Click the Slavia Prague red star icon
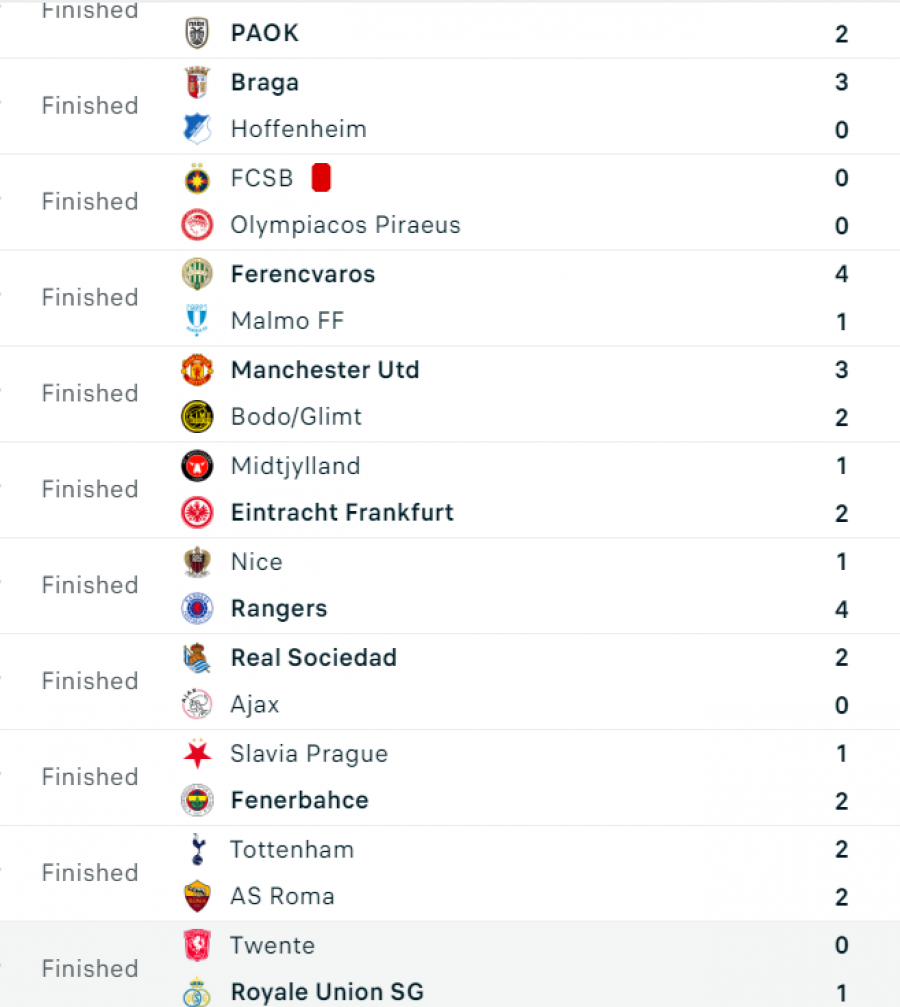 pyautogui.click(x=197, y=754)
